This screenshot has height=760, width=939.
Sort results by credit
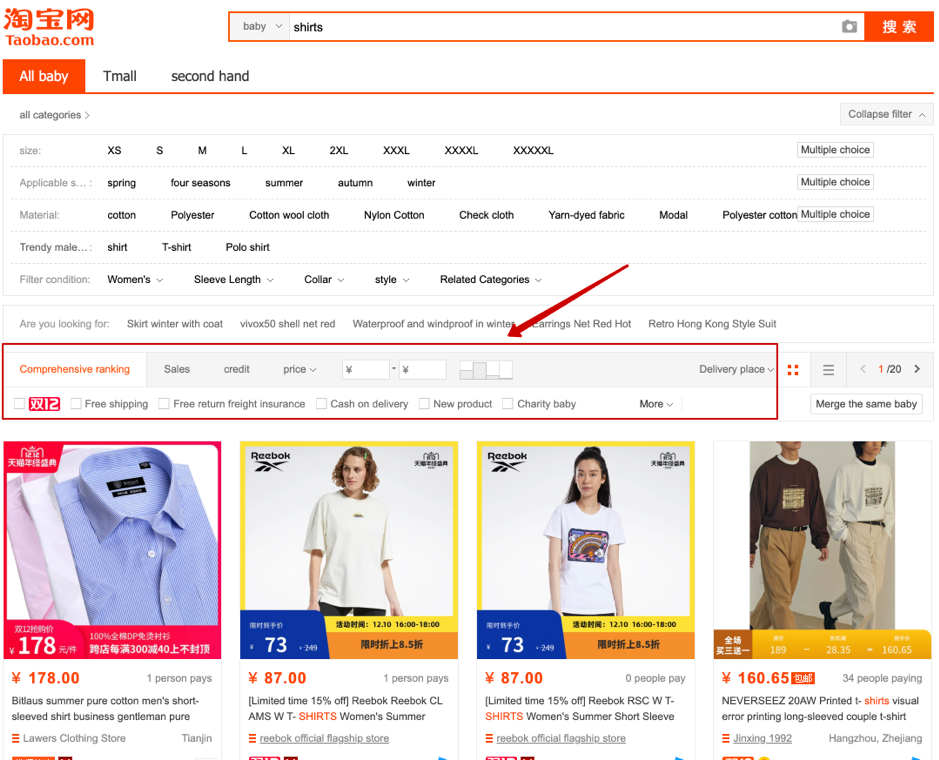click(x=237, y=370)
